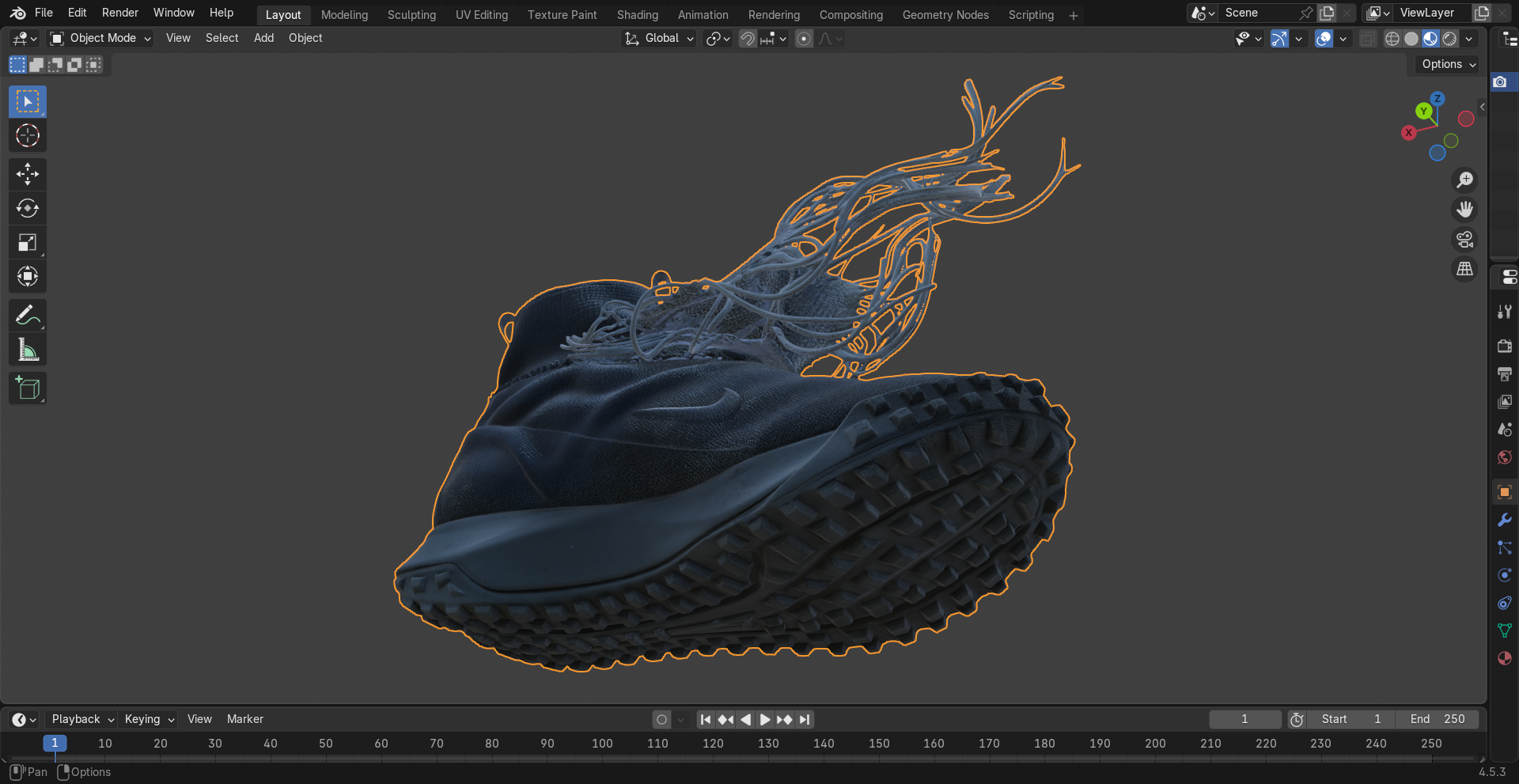Click the Blender logo icon
This screenshot has height=784, width=1519.
coord(17,13)
